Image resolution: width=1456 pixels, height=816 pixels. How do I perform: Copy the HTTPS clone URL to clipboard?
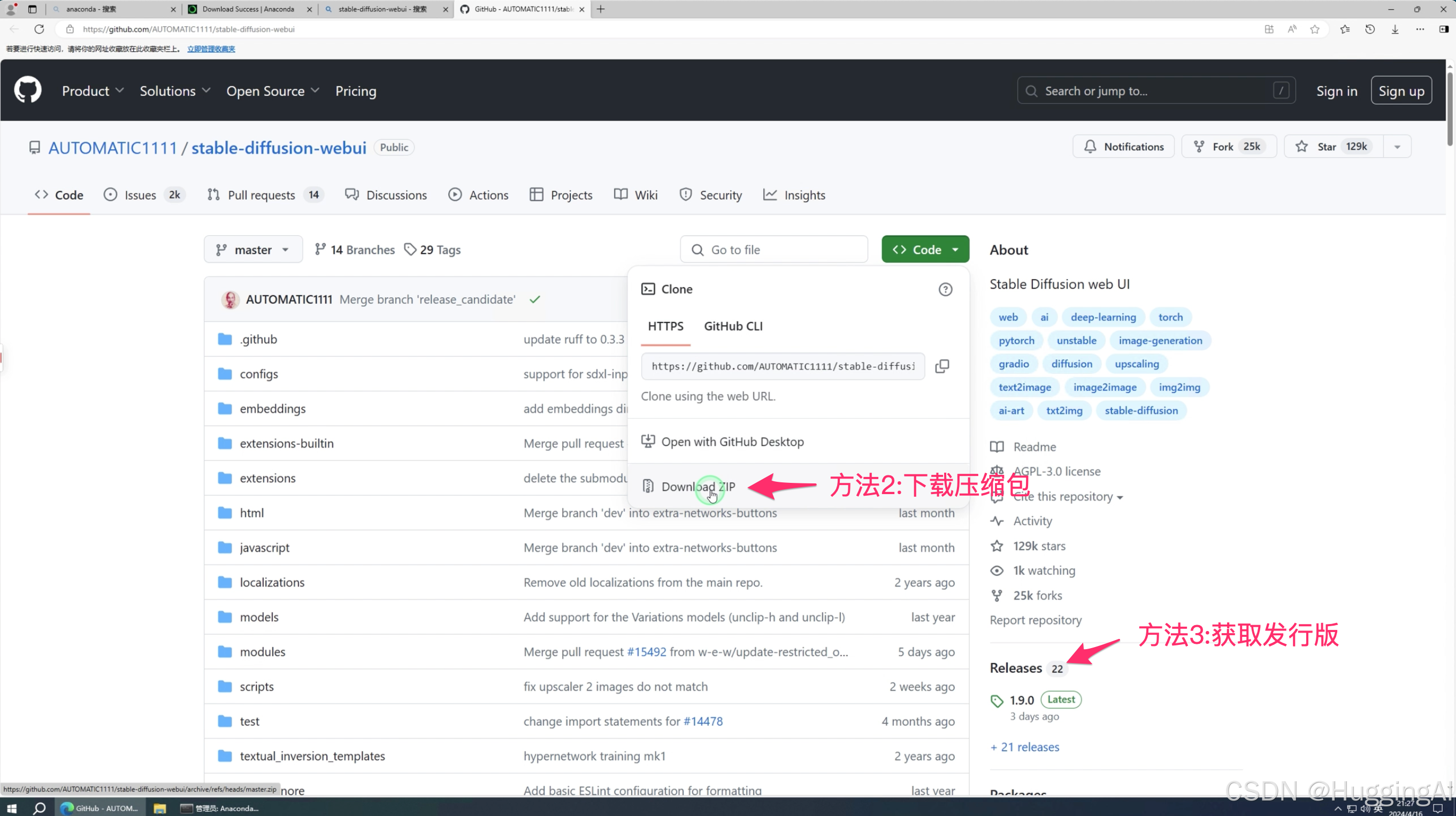tap(941, 366)
